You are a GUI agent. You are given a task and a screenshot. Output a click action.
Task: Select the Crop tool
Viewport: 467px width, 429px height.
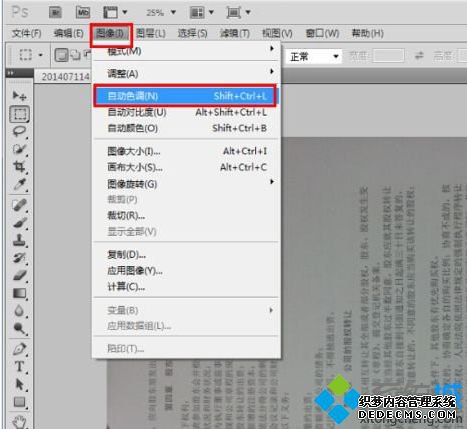pyautogui.click(x=20, y=166)
